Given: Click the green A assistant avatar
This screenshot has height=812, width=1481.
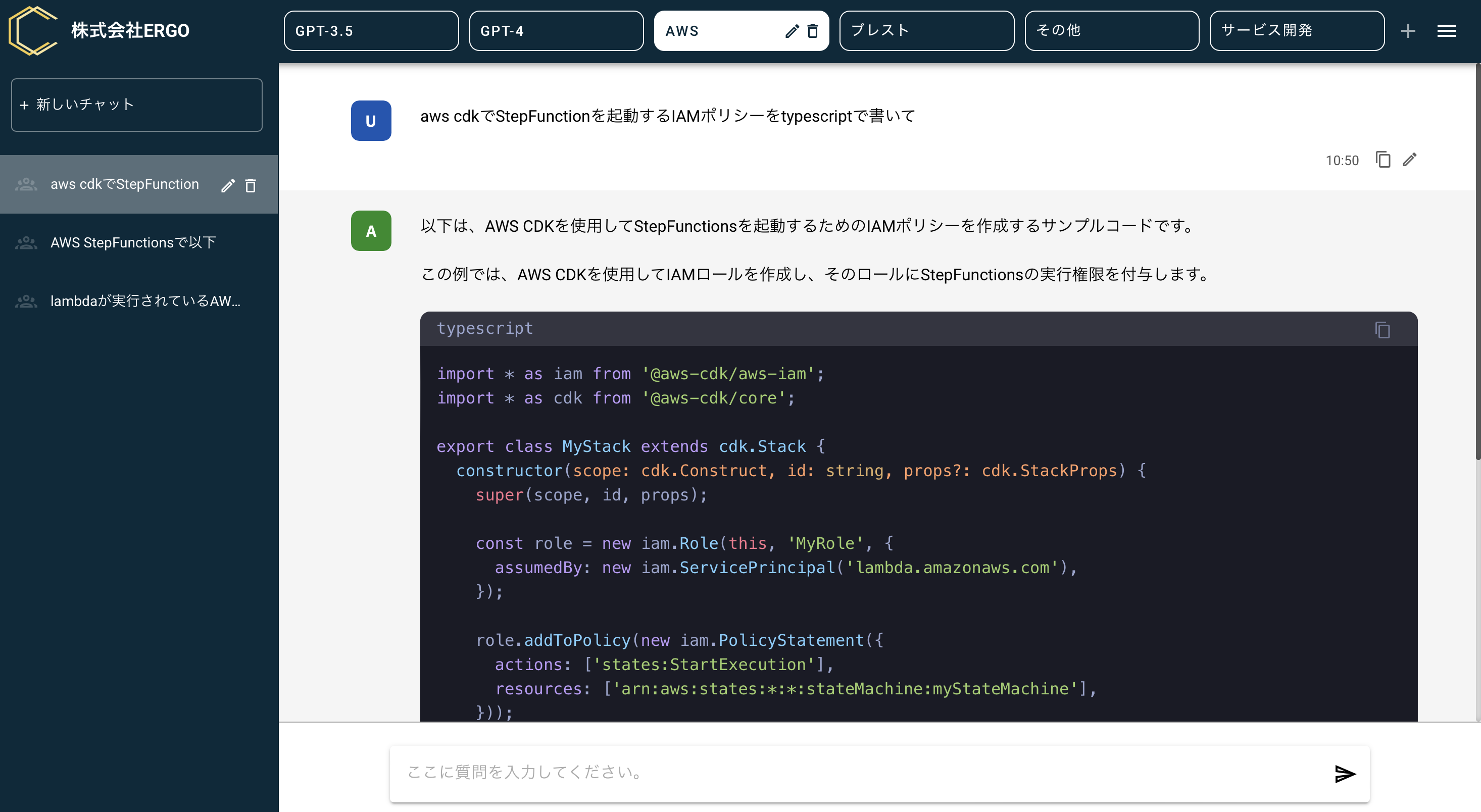Looking at the screenshot, I should click(x=371, y=230).
